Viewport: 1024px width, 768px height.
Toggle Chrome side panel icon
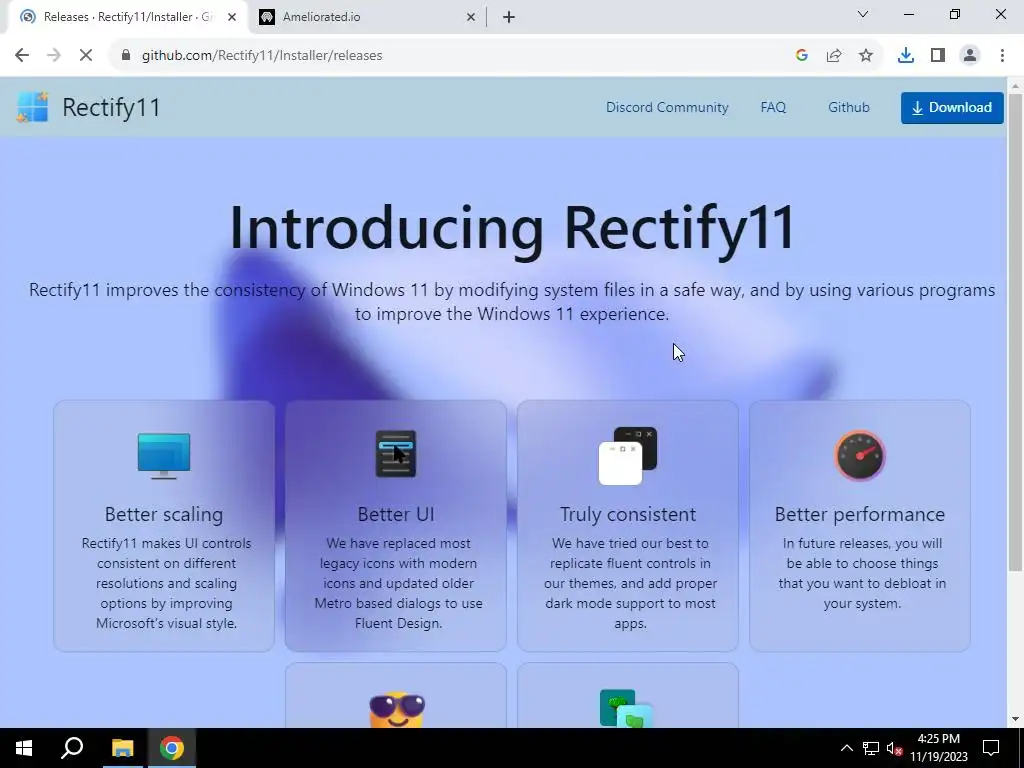click(x=938, y=56)
